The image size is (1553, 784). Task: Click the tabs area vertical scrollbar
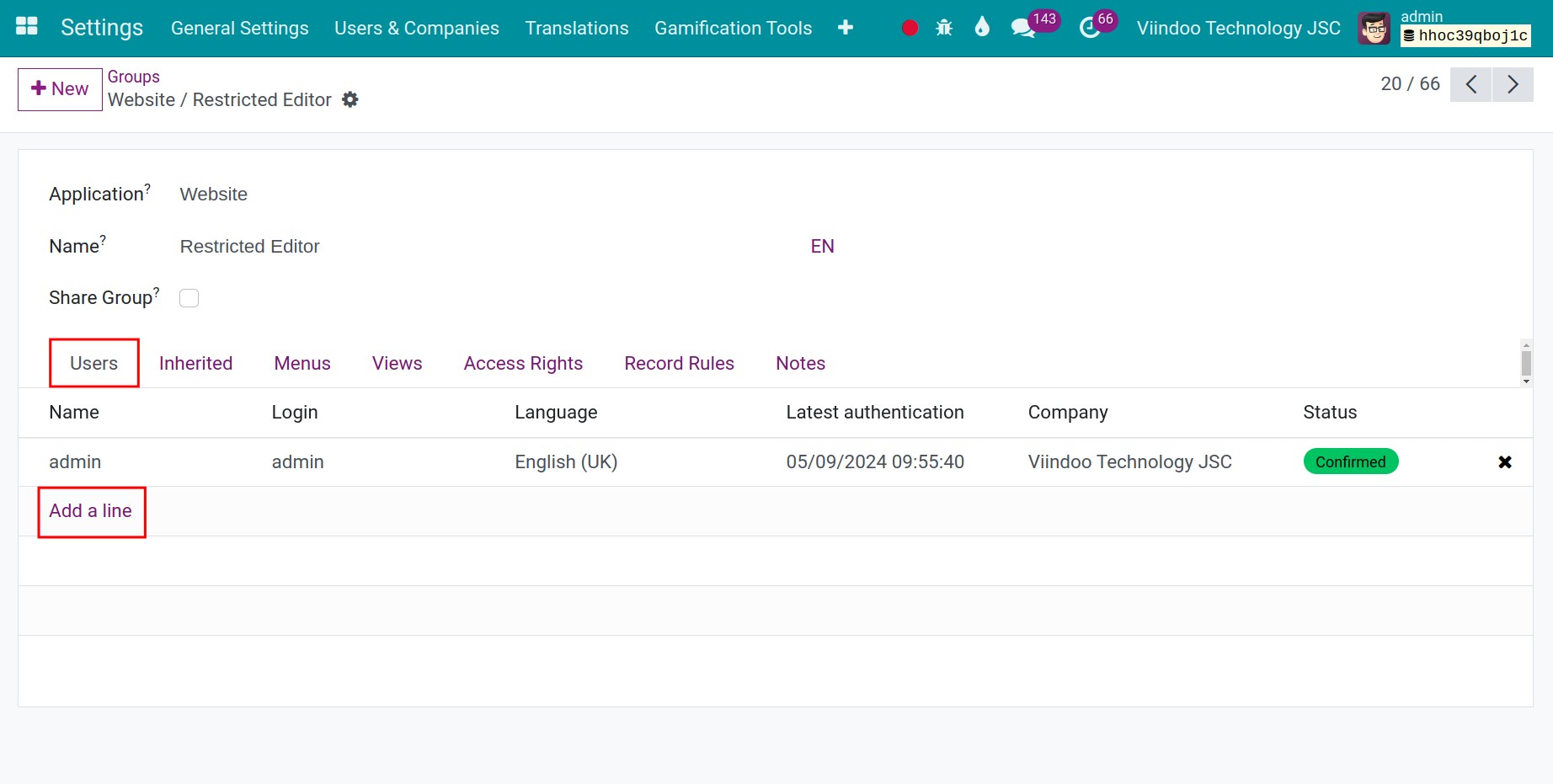[x=1526, y=363]
